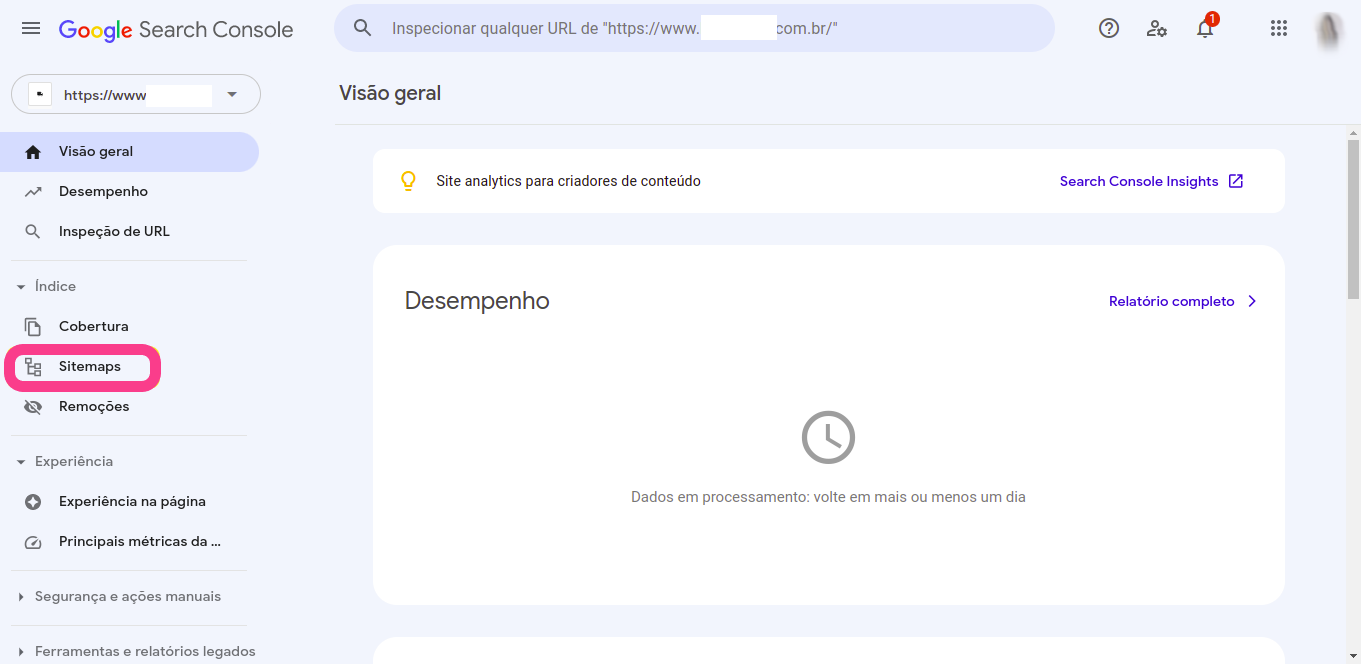
Task: Open the Google apps grid
Action: point(1278,28)
